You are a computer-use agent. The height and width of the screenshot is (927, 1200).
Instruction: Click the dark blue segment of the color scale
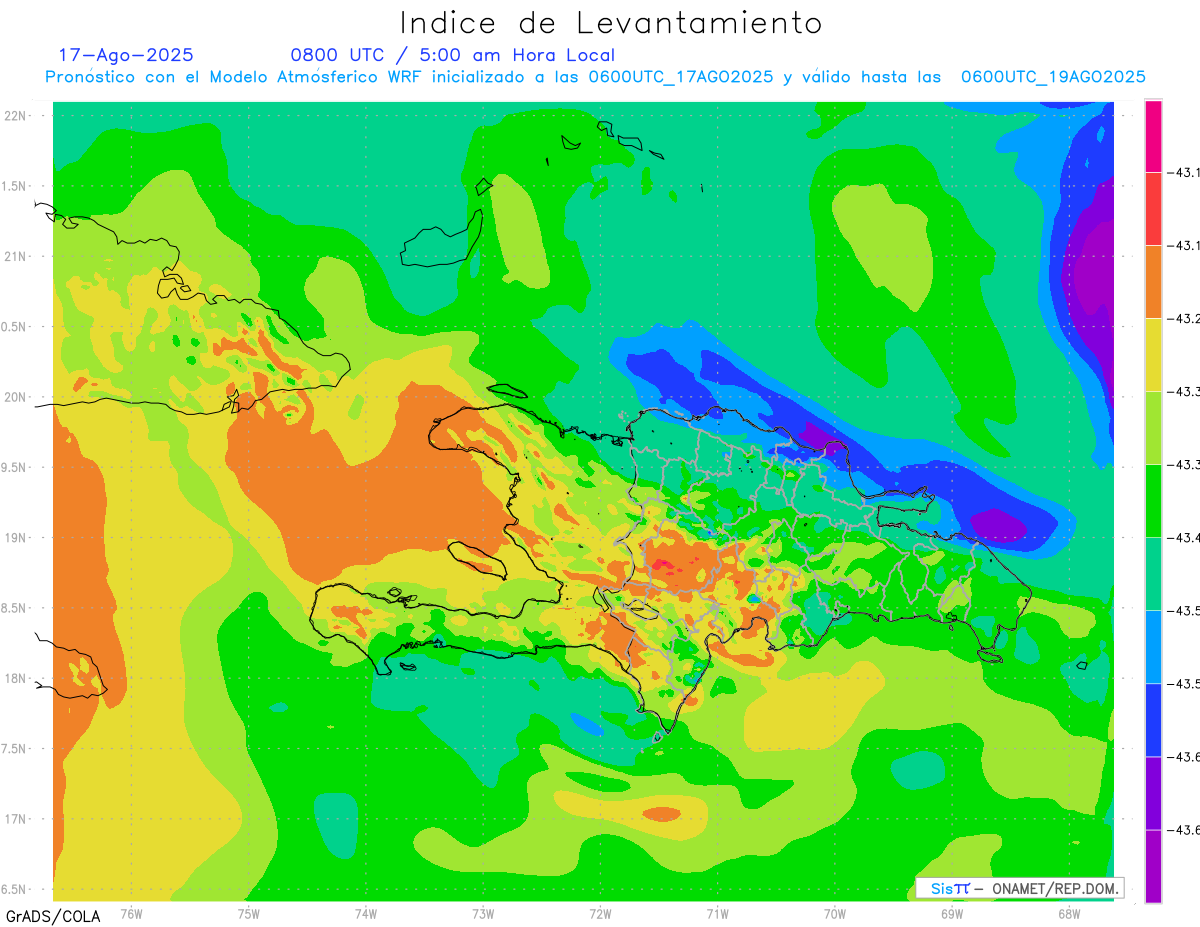click(x=1153, y=720)
